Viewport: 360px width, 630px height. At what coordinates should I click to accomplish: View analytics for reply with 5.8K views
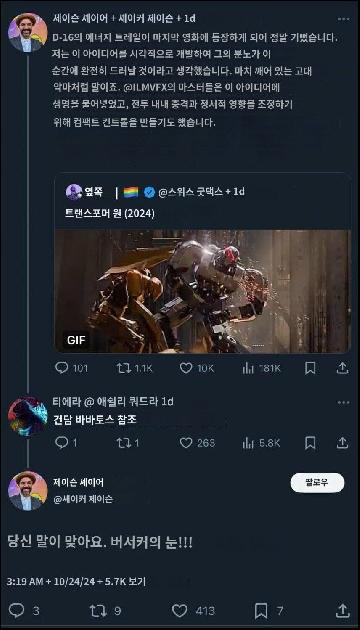pos(248,443)
